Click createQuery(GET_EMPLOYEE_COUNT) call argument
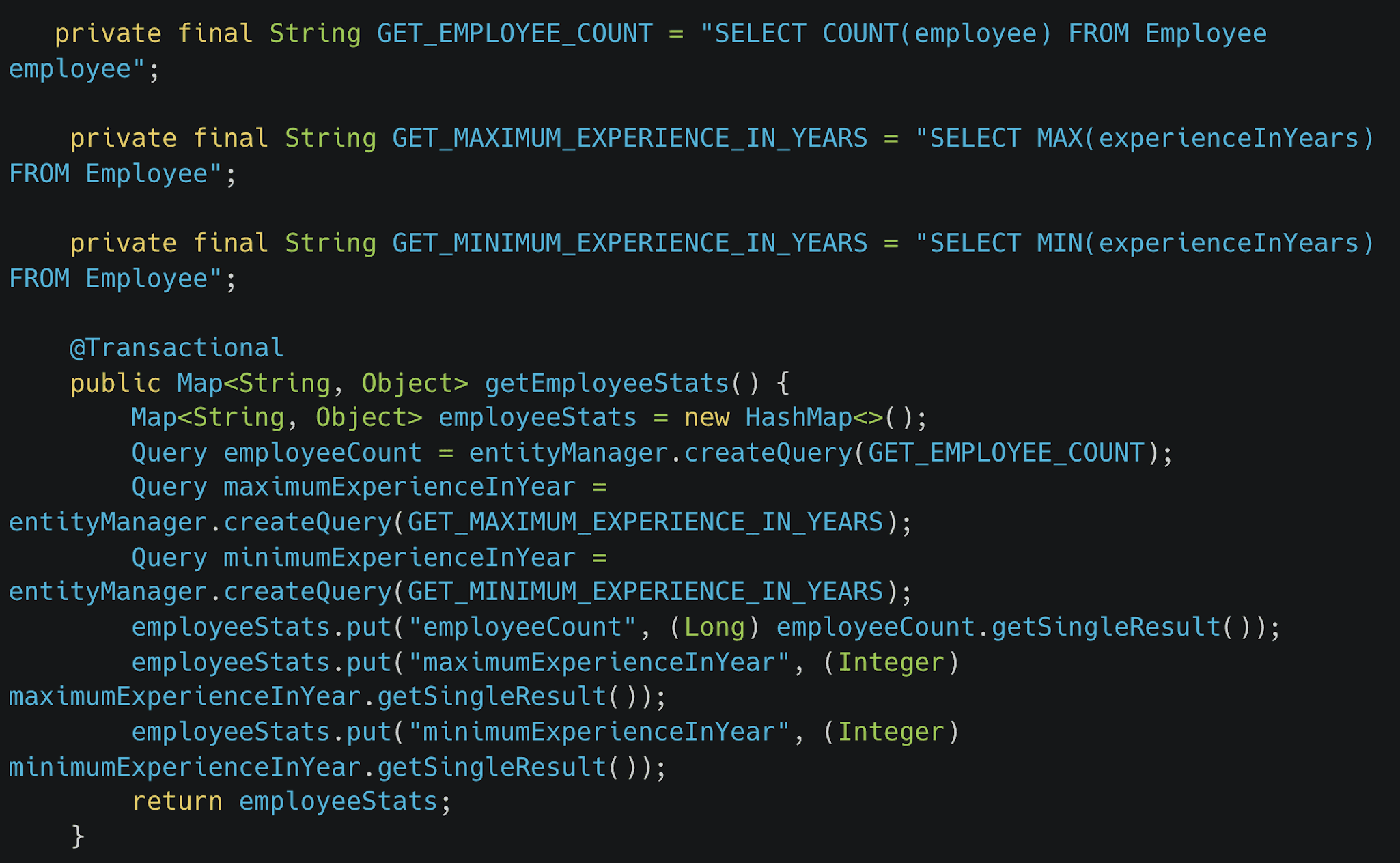 click(1007, 453)
